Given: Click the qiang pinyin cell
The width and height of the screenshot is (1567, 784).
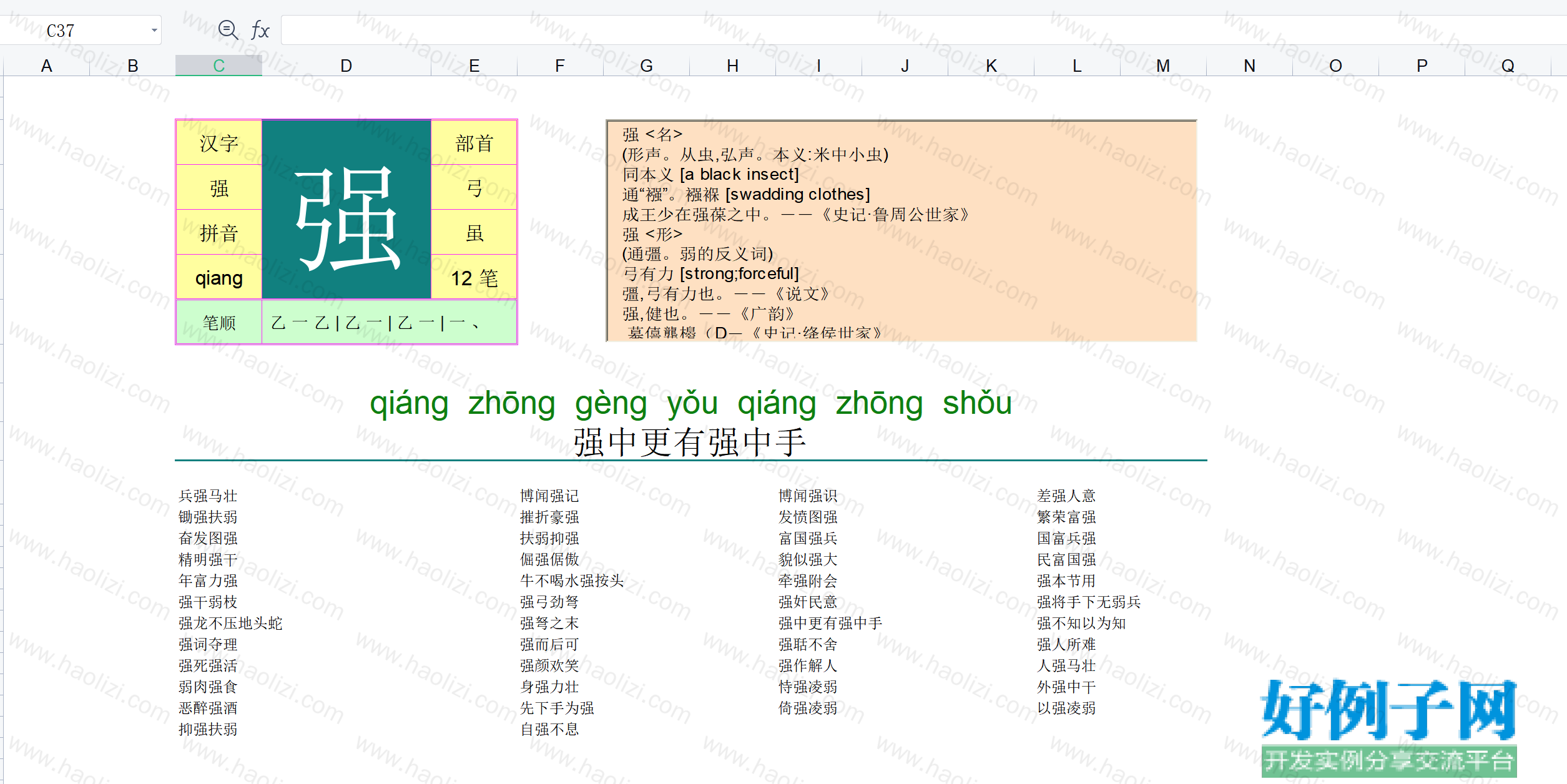Looking at the screenshot, I should (x=219, y=278).
